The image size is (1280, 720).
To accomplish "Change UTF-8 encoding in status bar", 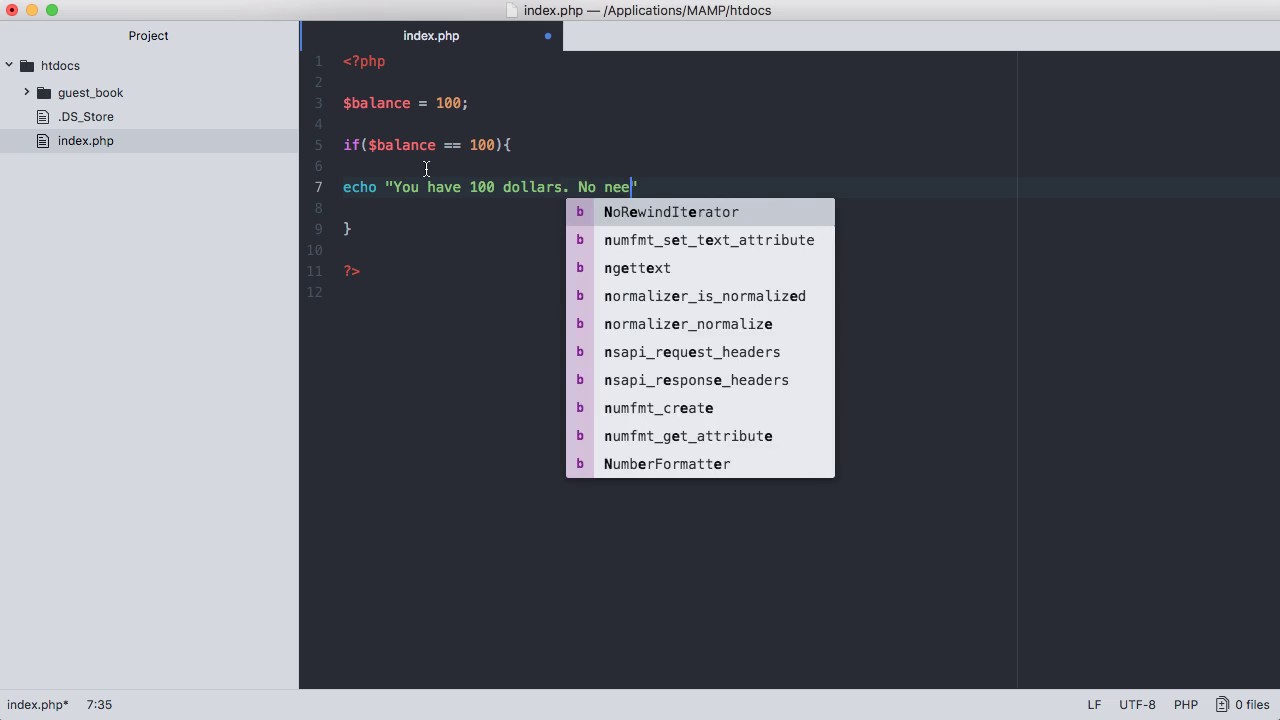I will 1137,705.
